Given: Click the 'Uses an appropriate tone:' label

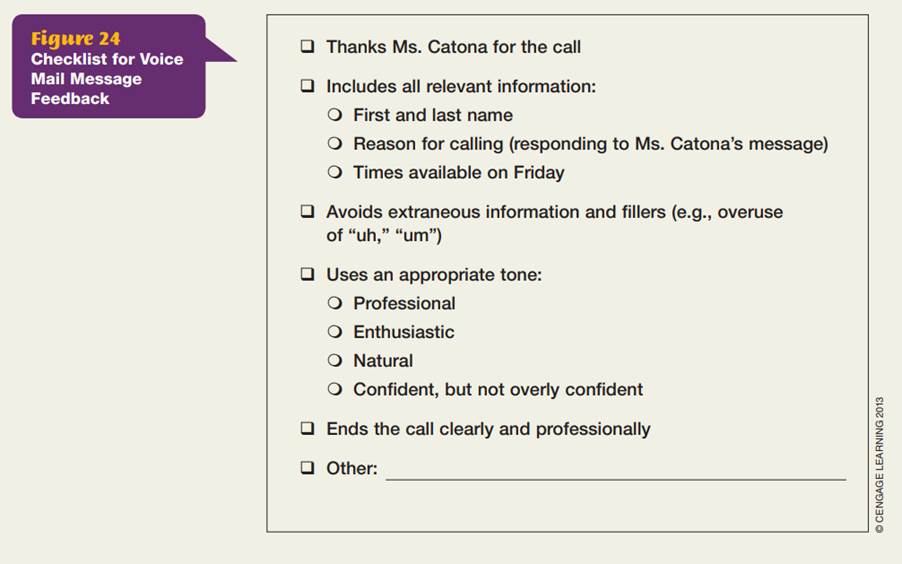Looking at the screenshot, I should [x=434, y=275].
